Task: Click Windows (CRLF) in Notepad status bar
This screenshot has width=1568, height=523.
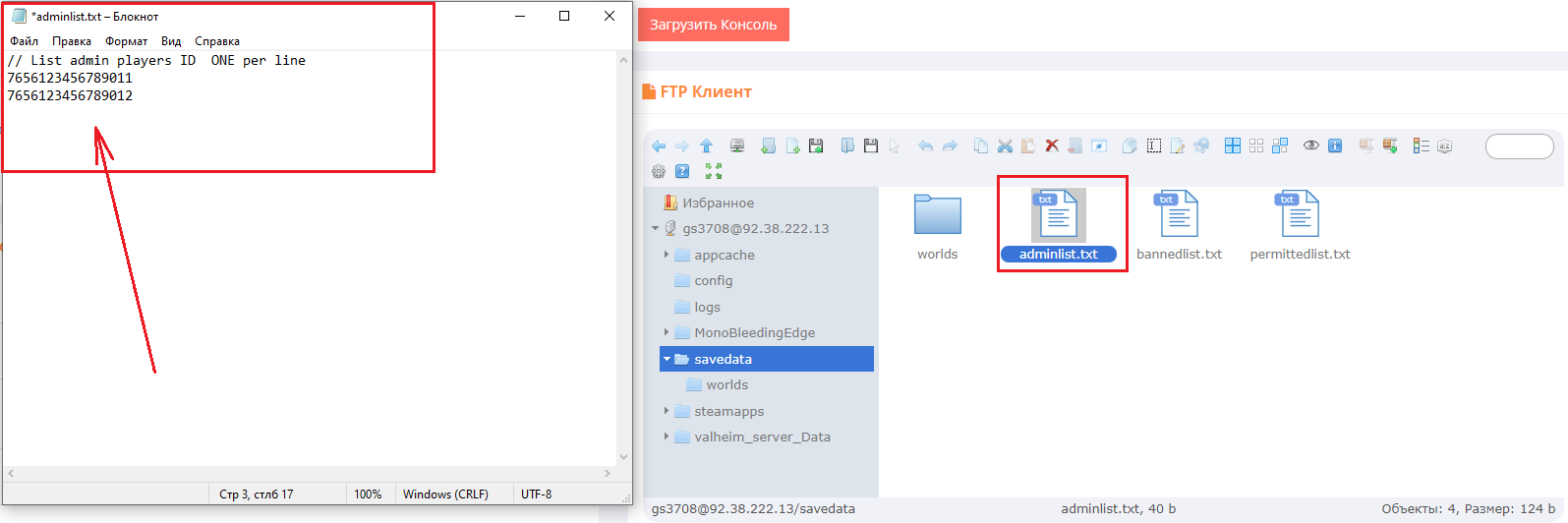Action: click(445, 494)
